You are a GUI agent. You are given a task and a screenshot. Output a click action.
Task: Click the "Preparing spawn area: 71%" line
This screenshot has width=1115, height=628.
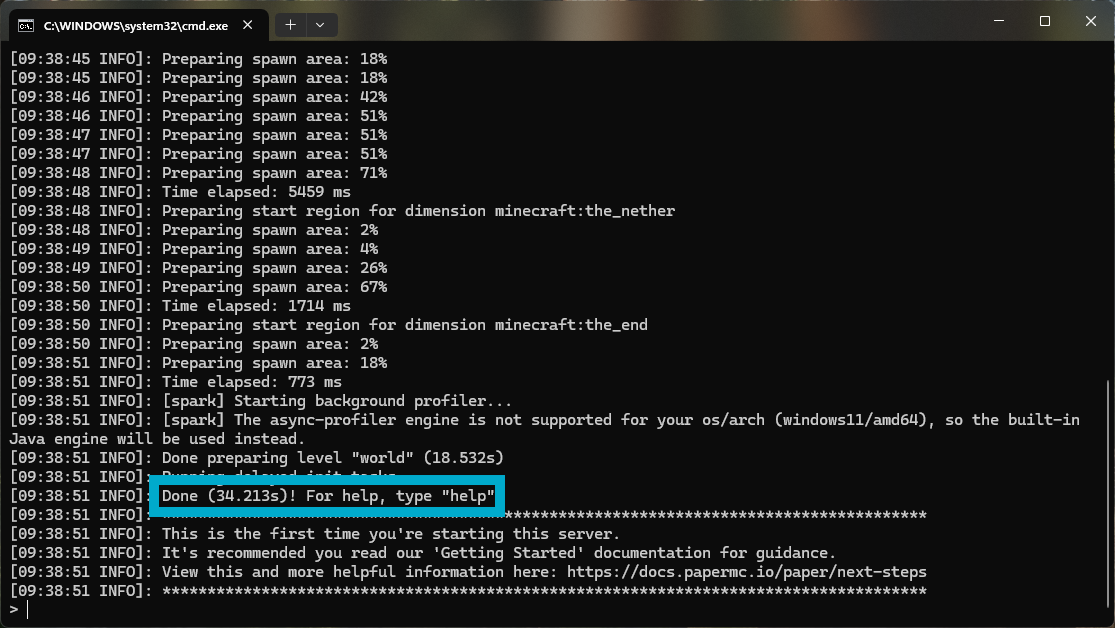(274, 173)
